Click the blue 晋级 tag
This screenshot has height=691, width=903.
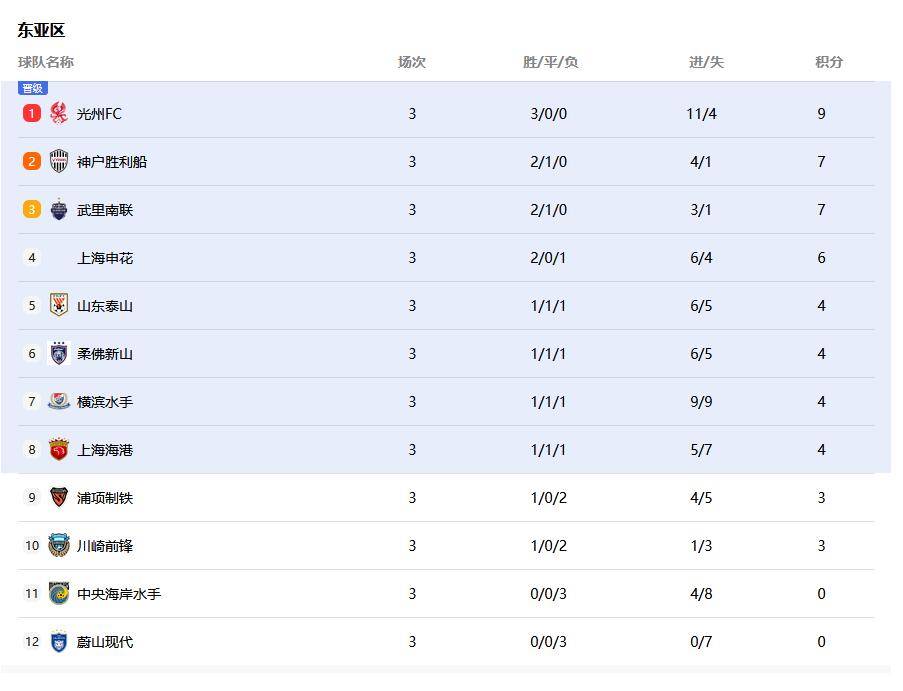click(33, 88)
